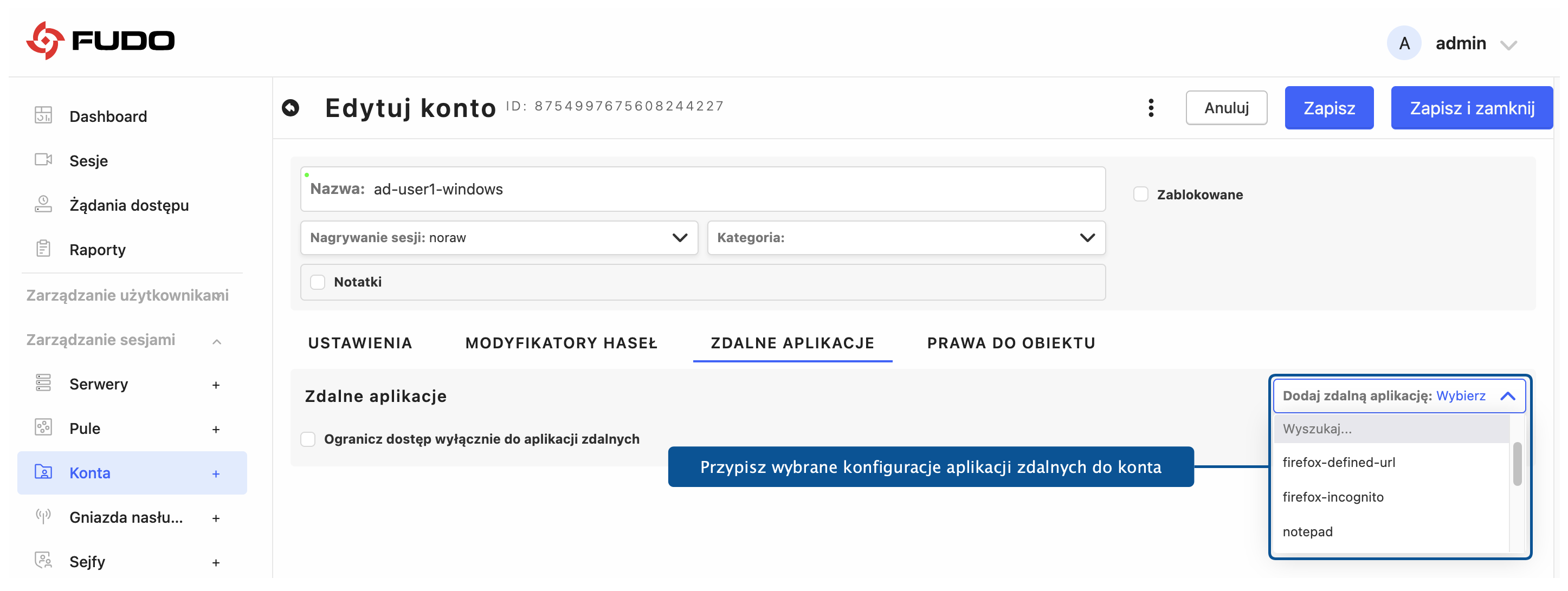The width and height of the screenshot is (1568, 591).
Task: Click the Zapisz i zamknij button
Action: (x=1471, y=108)
